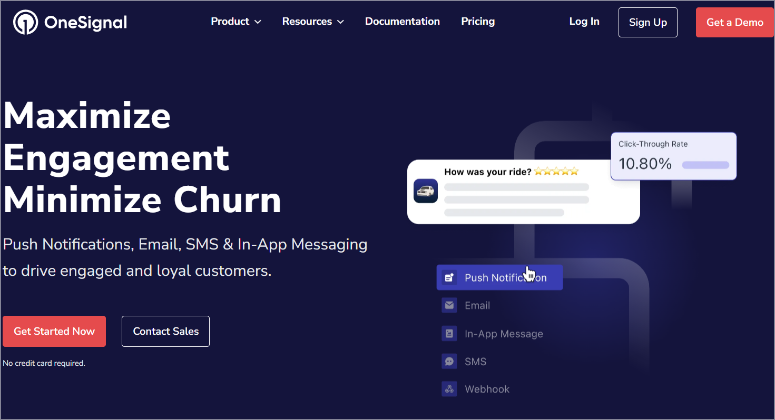Click the Sign Up button
Screen dimensions: 775x420
tap(647, 22)
